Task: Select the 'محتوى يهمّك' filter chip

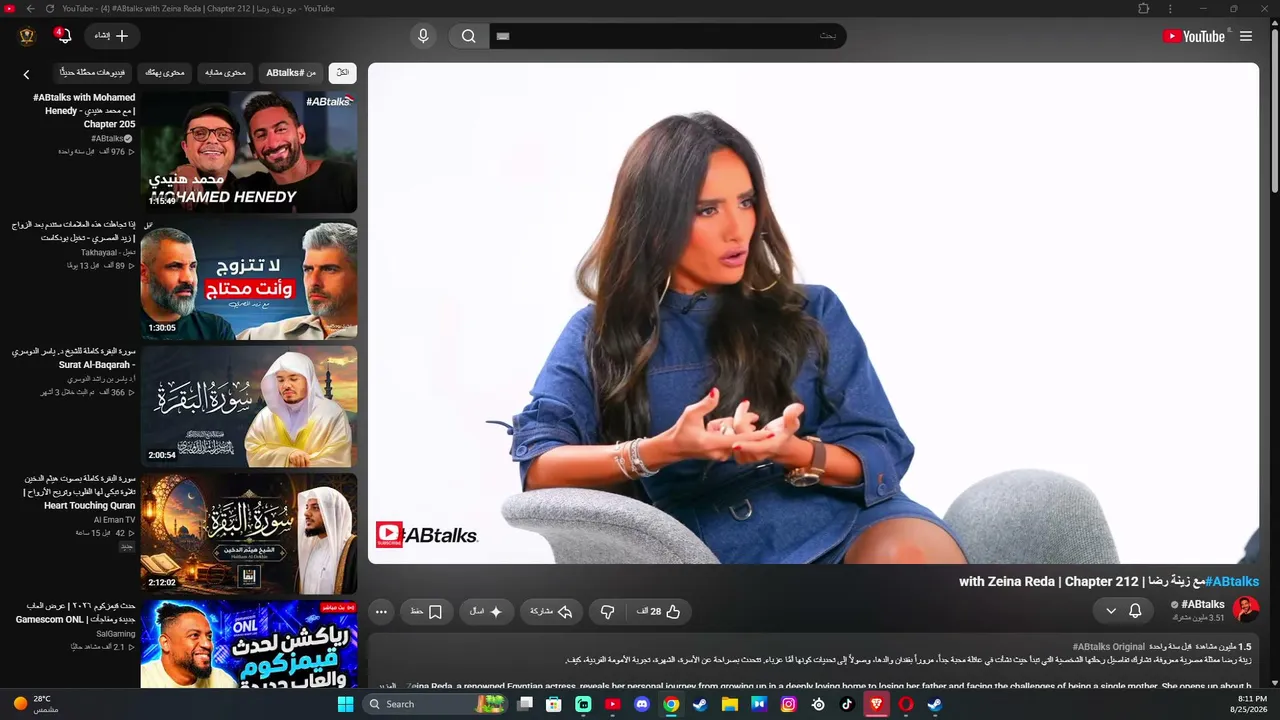Action: (x=165, y=73)
